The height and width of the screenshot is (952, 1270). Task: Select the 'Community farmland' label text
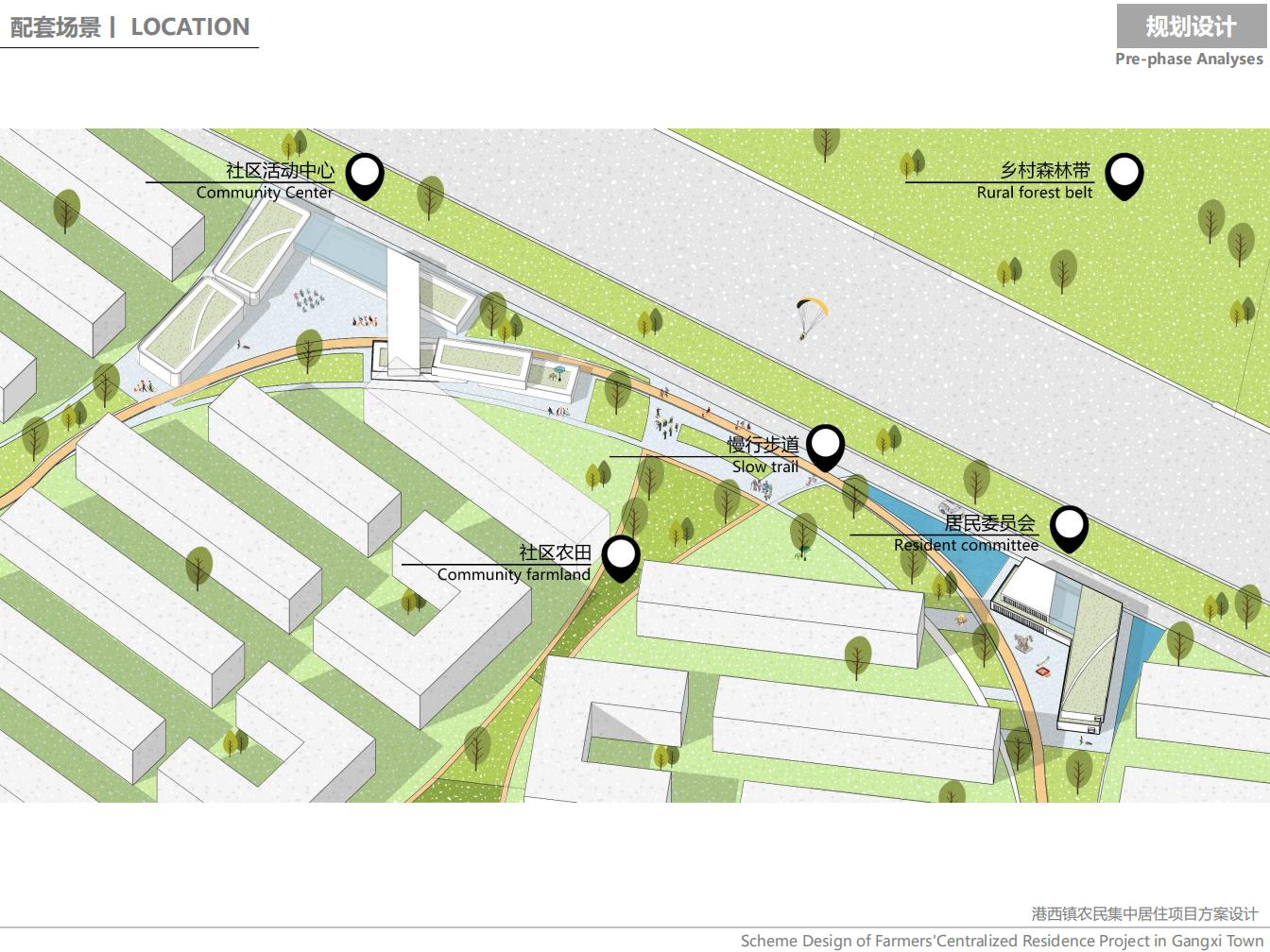[x=514, y=574]
